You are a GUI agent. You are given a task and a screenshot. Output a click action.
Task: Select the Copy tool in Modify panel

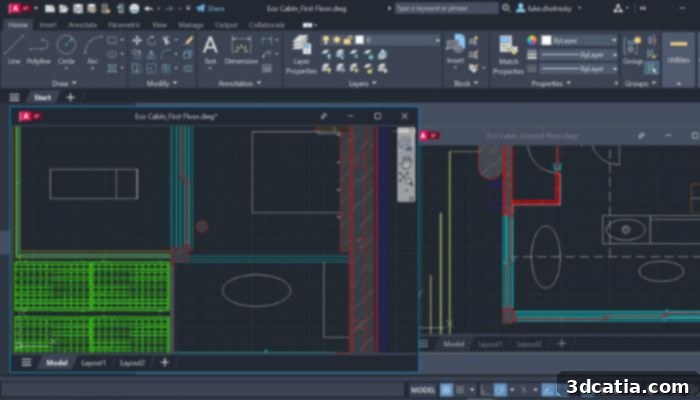pyautogui.click(x=137, y=54)
